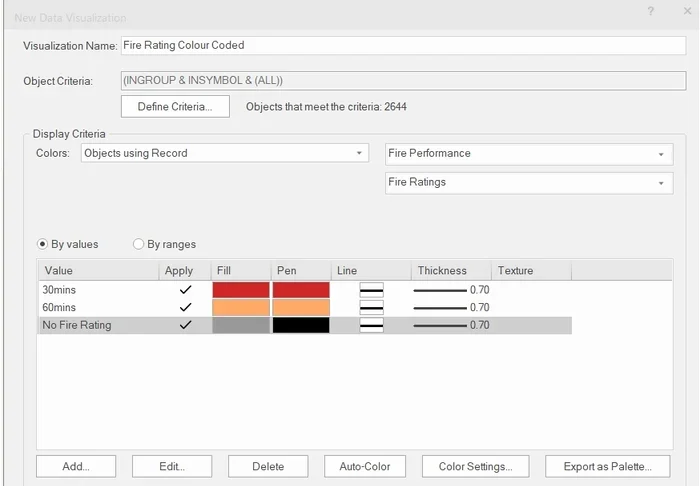Select the By values radio button

(43, 244)
